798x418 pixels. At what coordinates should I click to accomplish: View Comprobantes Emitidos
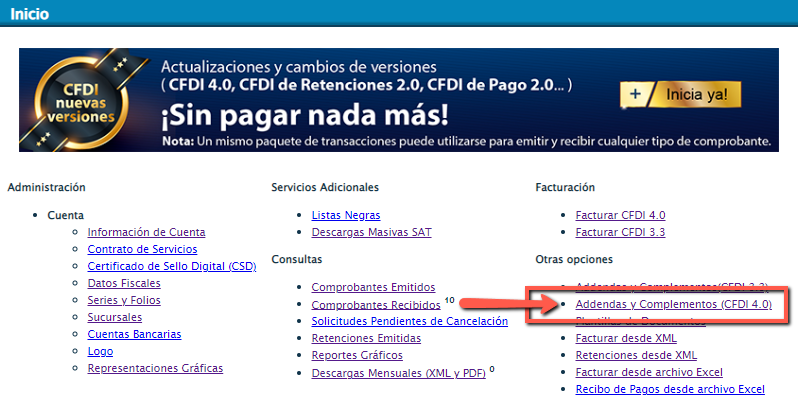coord(373,287)
